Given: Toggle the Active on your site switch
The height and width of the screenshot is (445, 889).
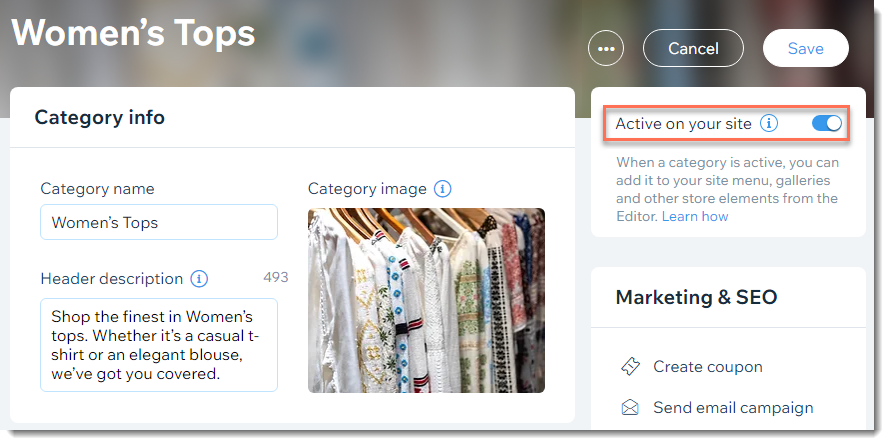Looking at the screenshot, I should [827, 123].
